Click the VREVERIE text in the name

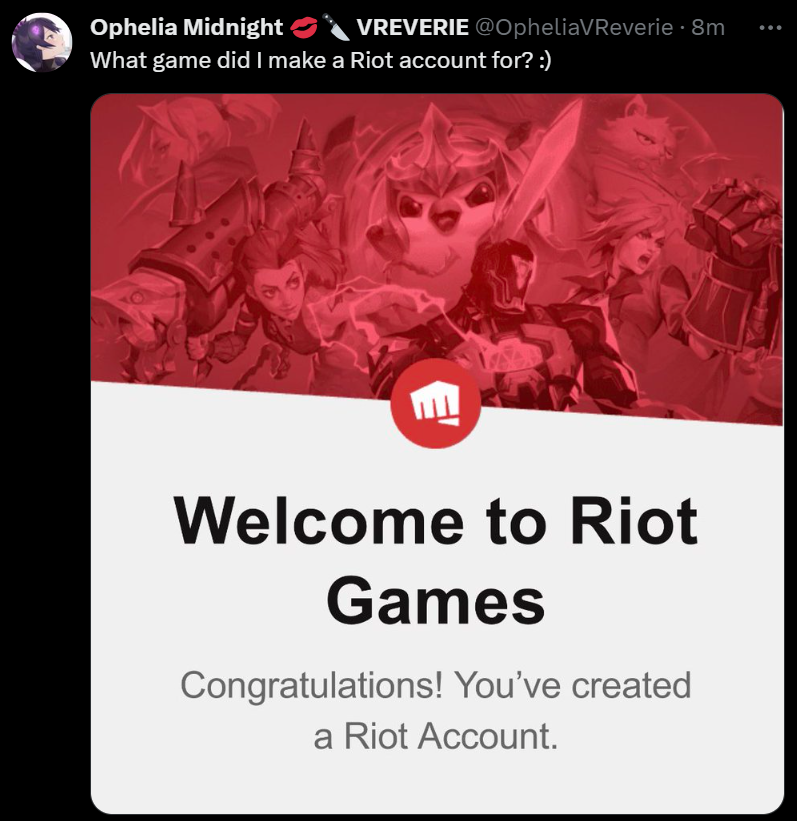pos(413,27)
